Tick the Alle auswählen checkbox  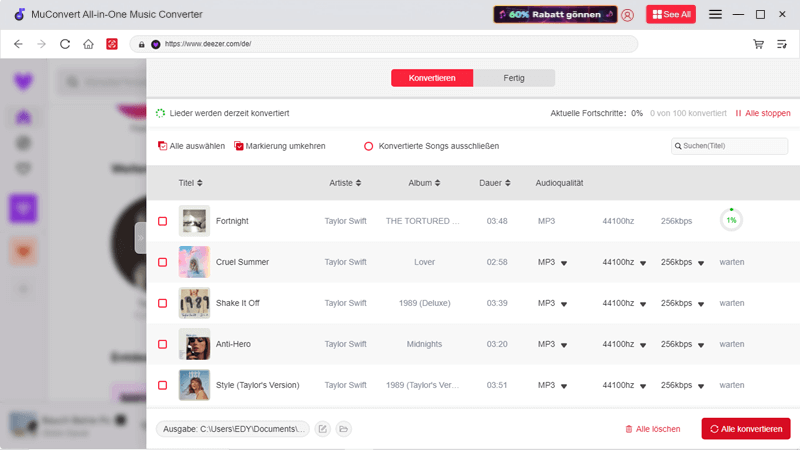coord(162,146)
